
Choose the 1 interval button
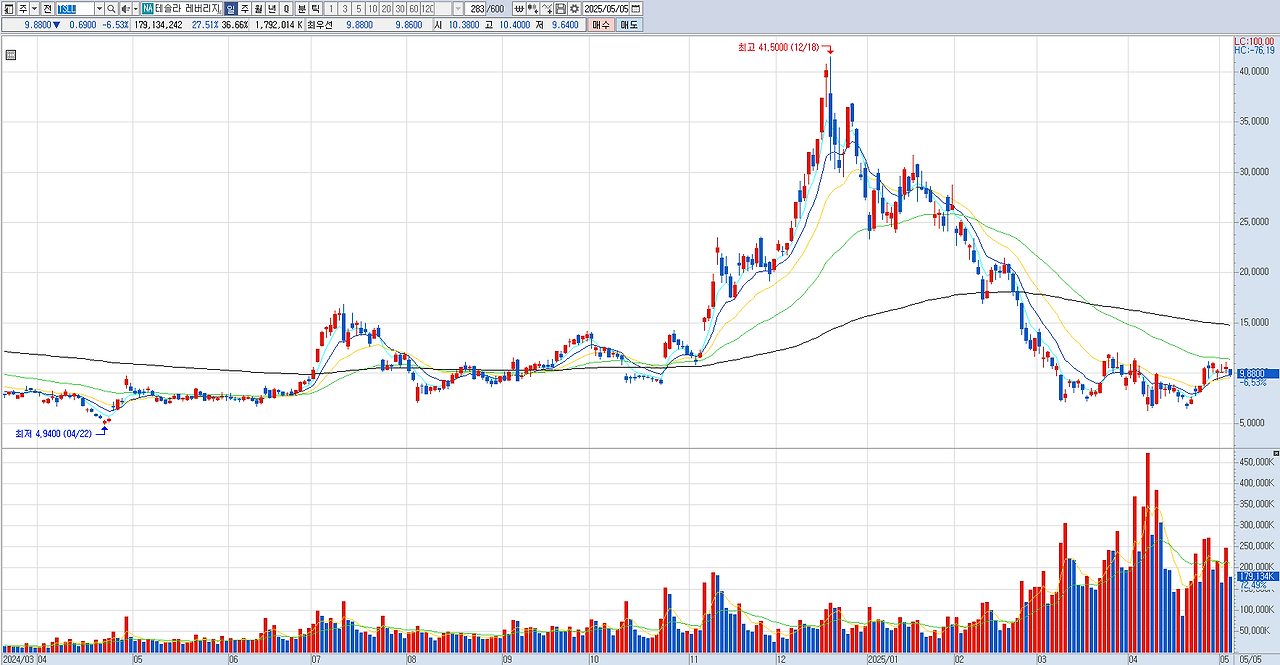click(x=331, y=9)
